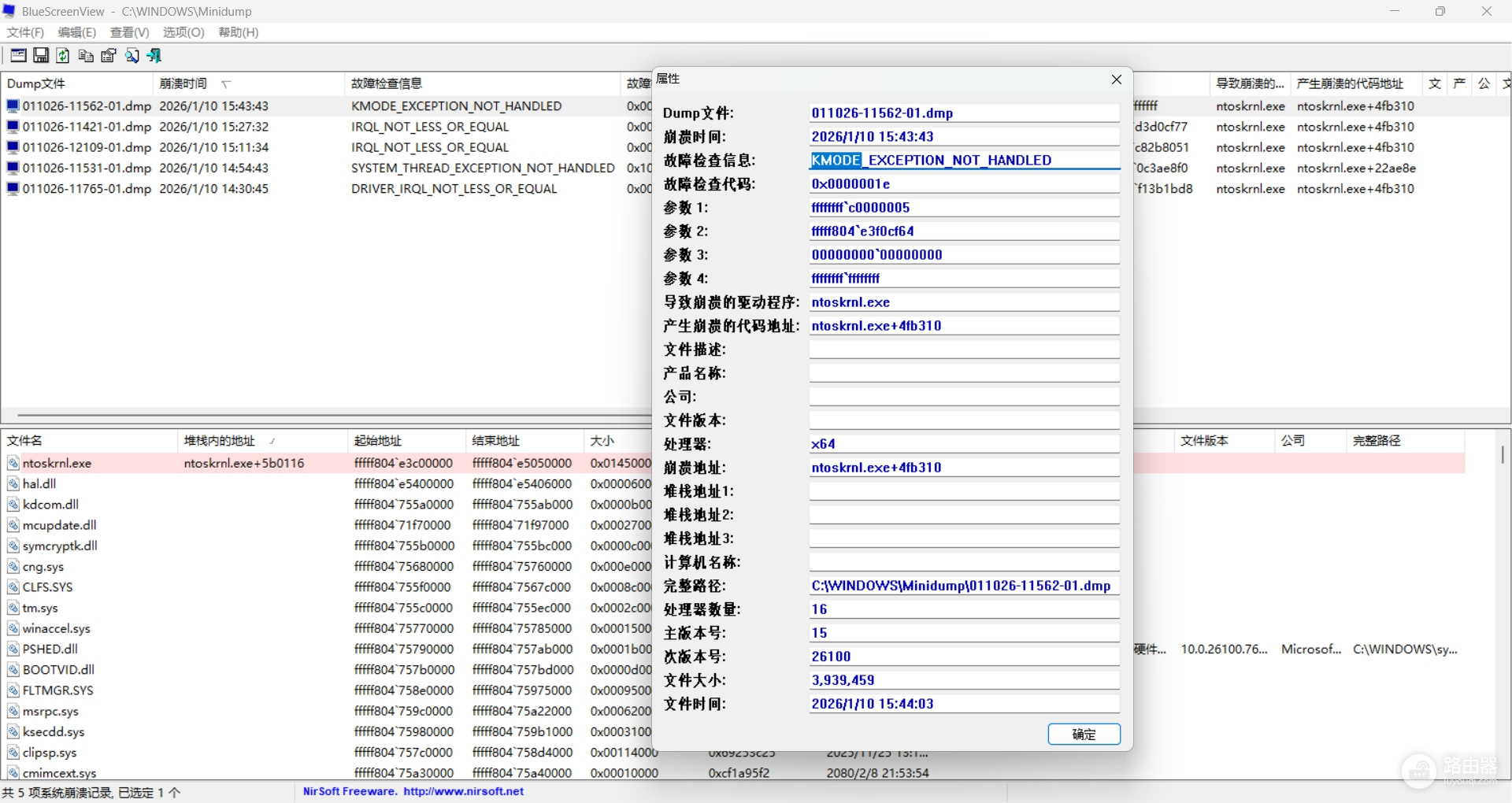Open the 帮助(H) menu
The height and width of the screenshot is (803, 1512).
239,32
